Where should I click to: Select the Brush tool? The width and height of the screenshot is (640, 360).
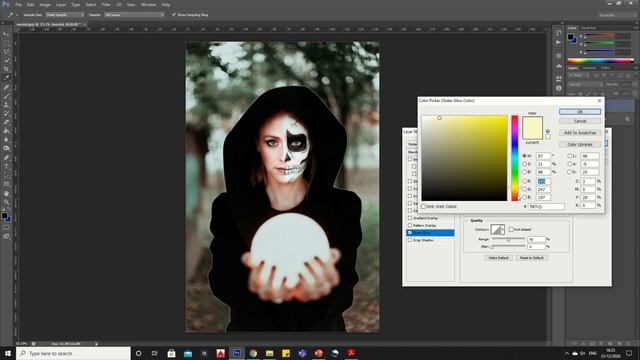coord(6,96)
